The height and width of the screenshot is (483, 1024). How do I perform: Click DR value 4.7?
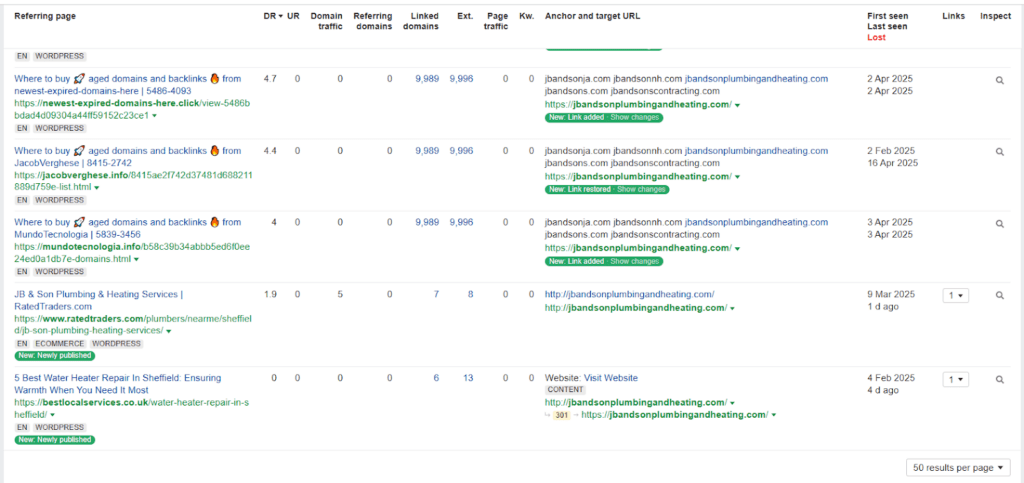[x=270, y=79]
